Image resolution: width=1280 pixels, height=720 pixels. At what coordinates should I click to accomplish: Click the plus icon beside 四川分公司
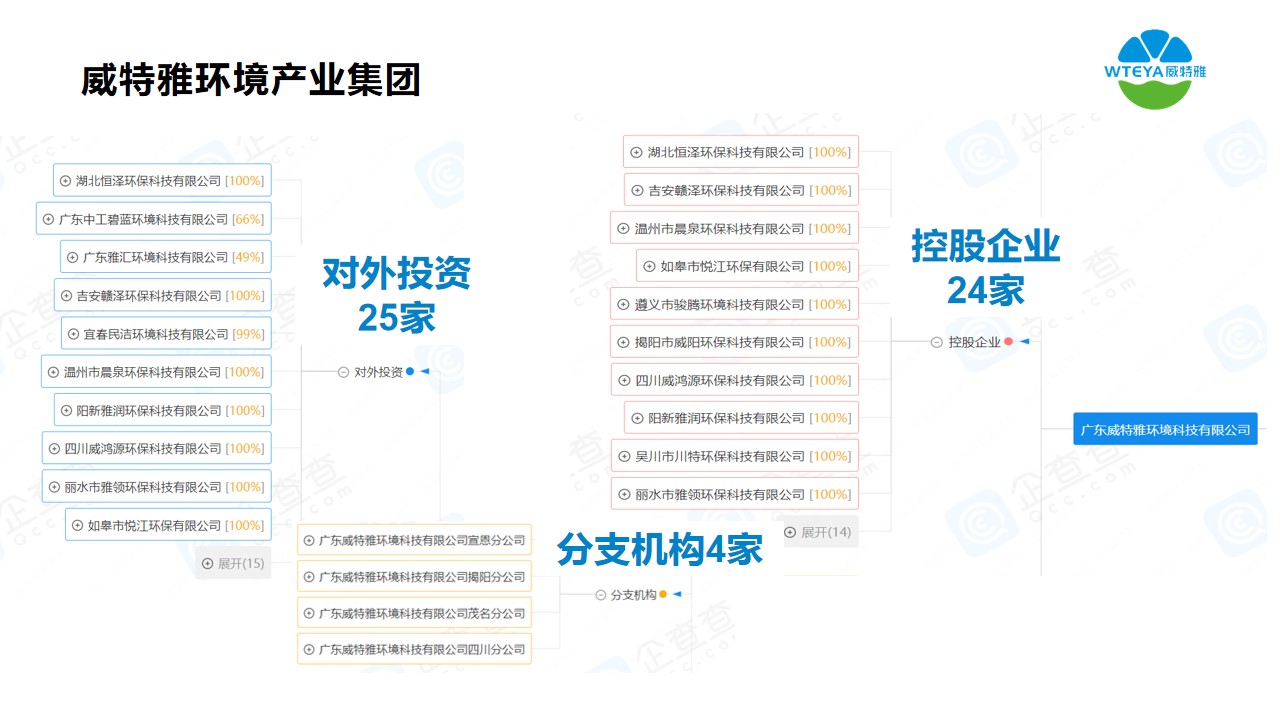(x=308, y=650)
